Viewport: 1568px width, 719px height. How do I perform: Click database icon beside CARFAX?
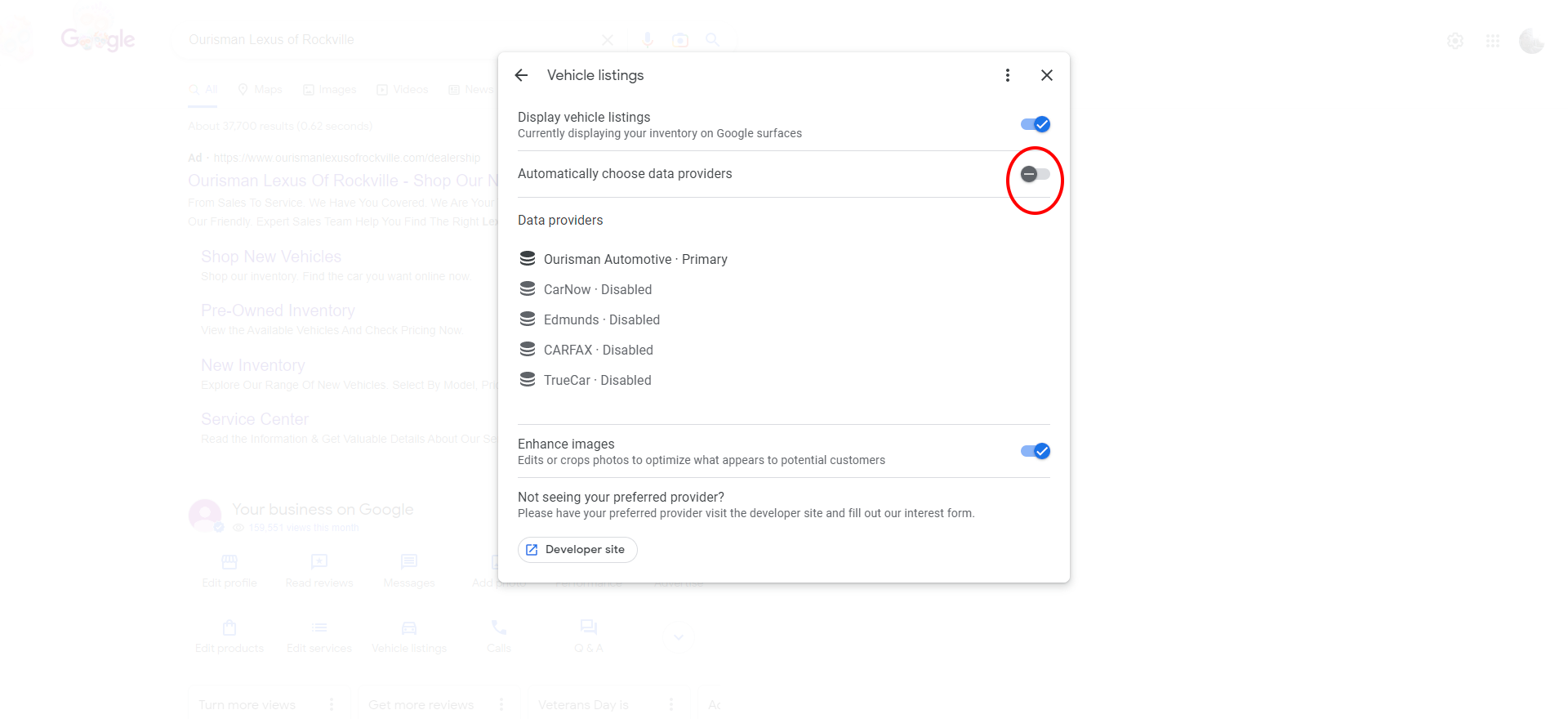(528, 350)
